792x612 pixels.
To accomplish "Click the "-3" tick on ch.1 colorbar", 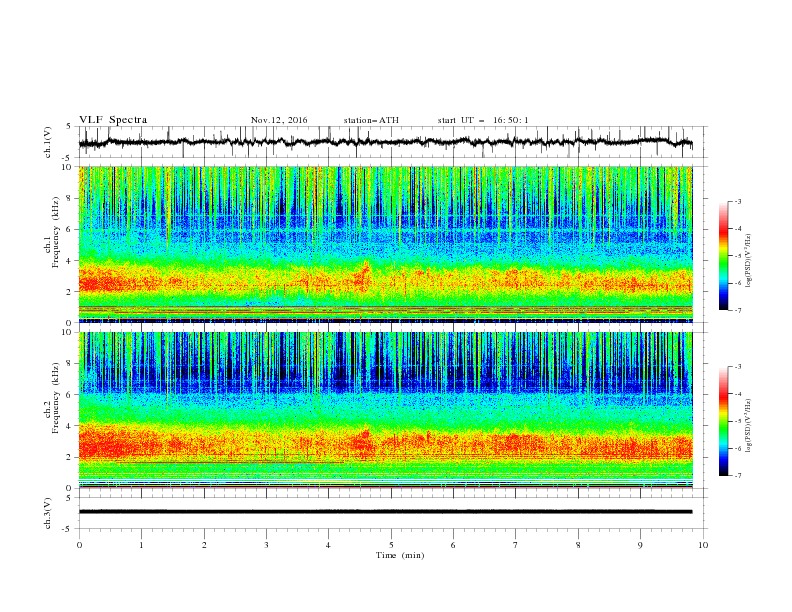I will click(737, 201).
